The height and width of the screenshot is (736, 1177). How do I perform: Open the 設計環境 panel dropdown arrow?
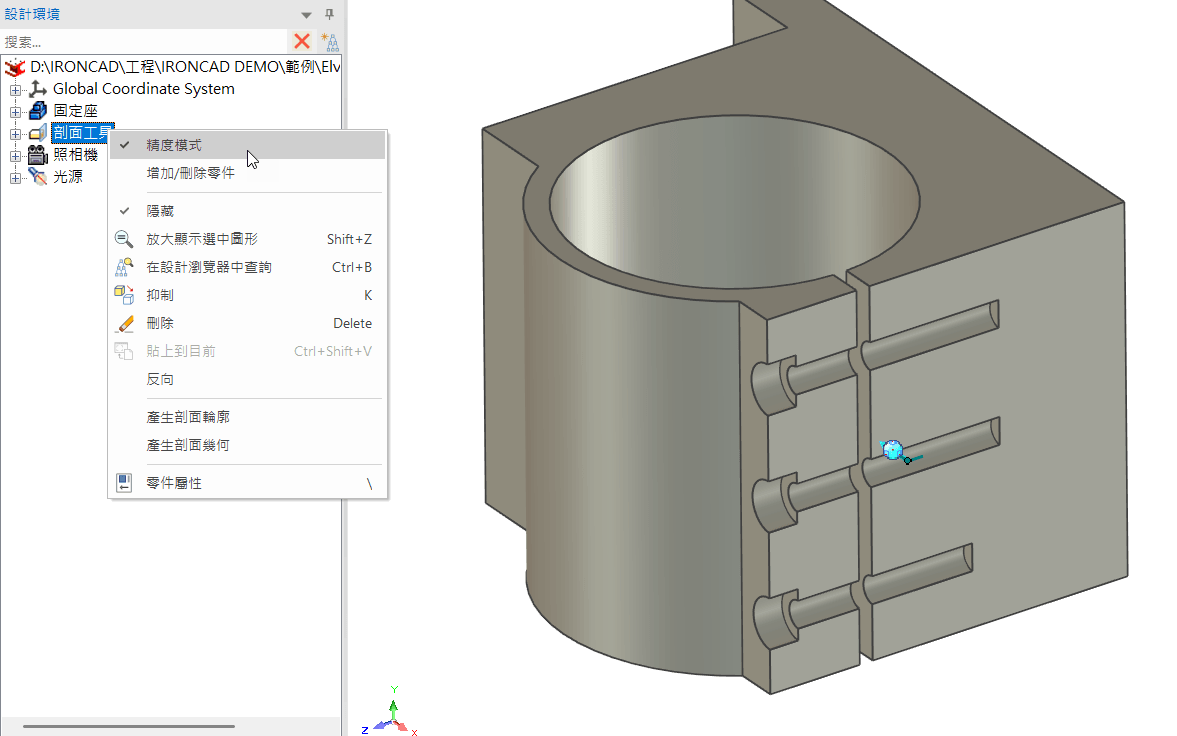(305, 15)
